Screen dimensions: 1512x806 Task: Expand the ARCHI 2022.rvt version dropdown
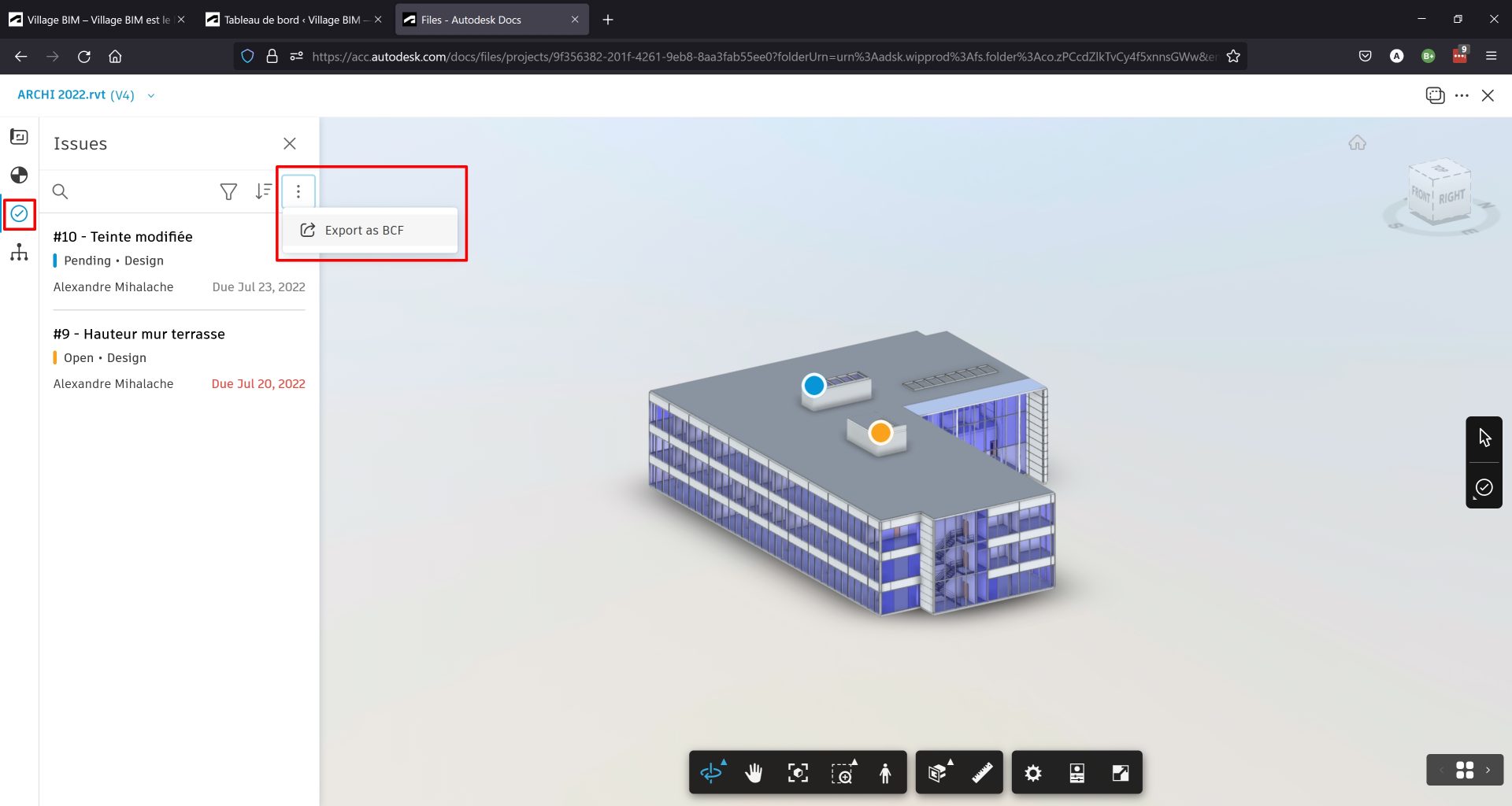pyautogui.click(x=151, y=95)
